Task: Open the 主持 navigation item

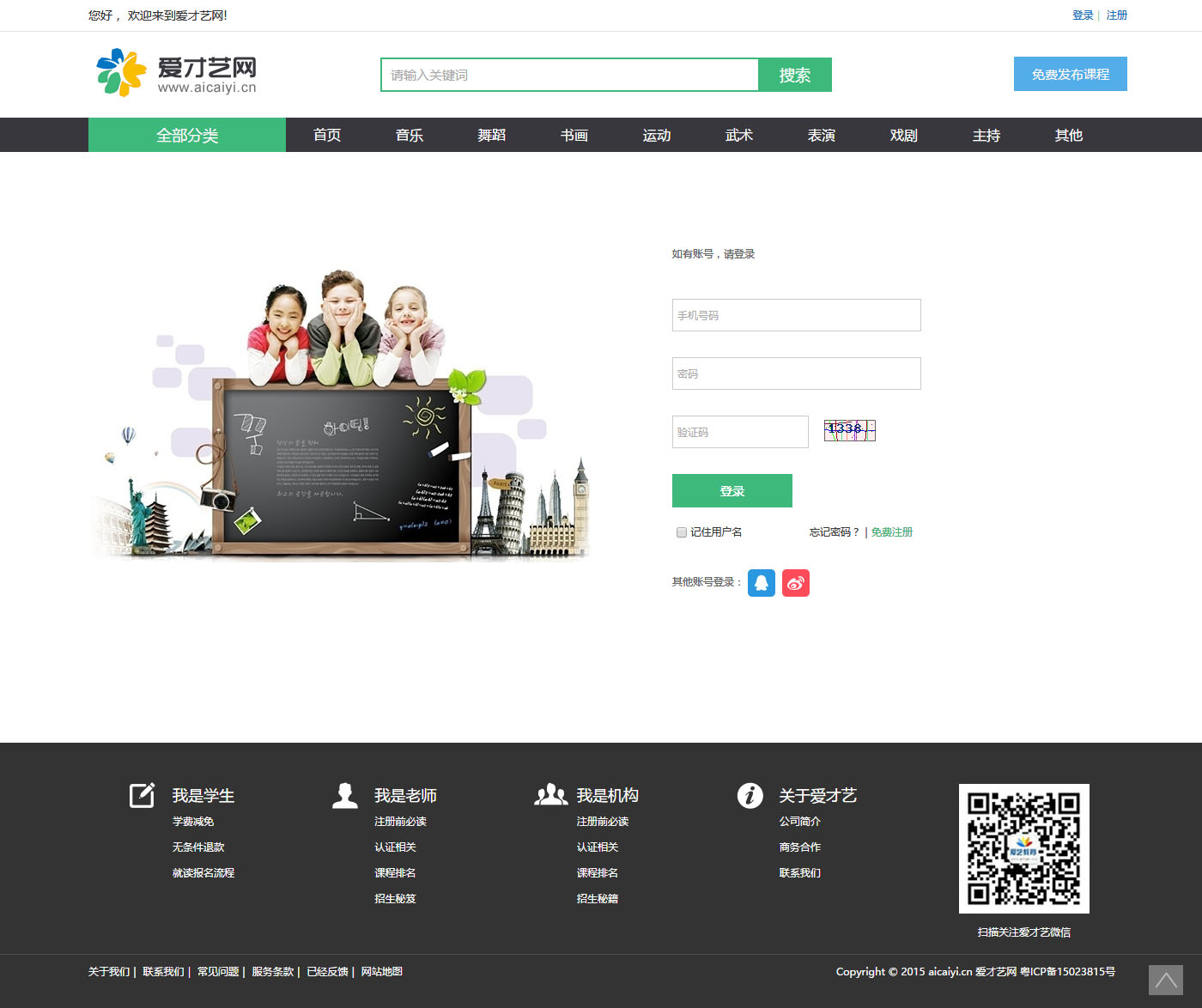Action: (986, 135)
